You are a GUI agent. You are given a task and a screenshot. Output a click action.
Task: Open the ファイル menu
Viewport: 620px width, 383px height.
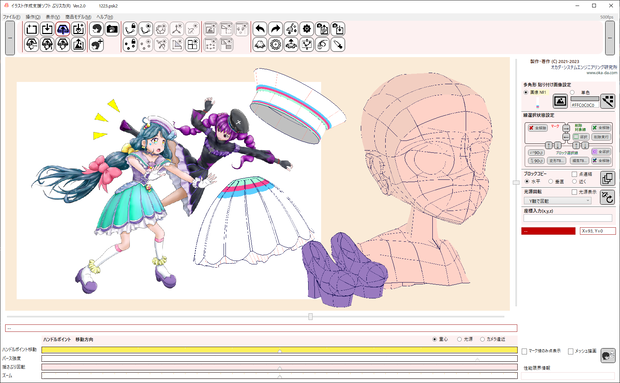click(11, 17)
